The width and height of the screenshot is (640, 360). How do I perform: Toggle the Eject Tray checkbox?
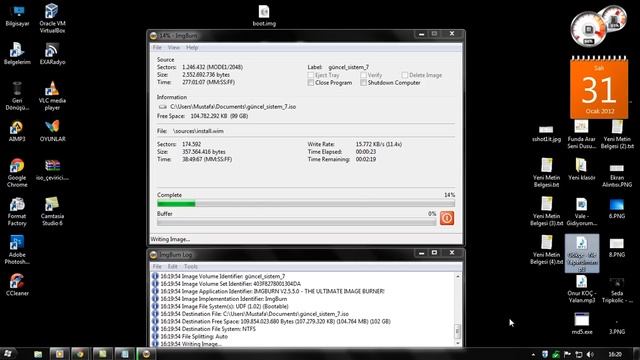311,75
